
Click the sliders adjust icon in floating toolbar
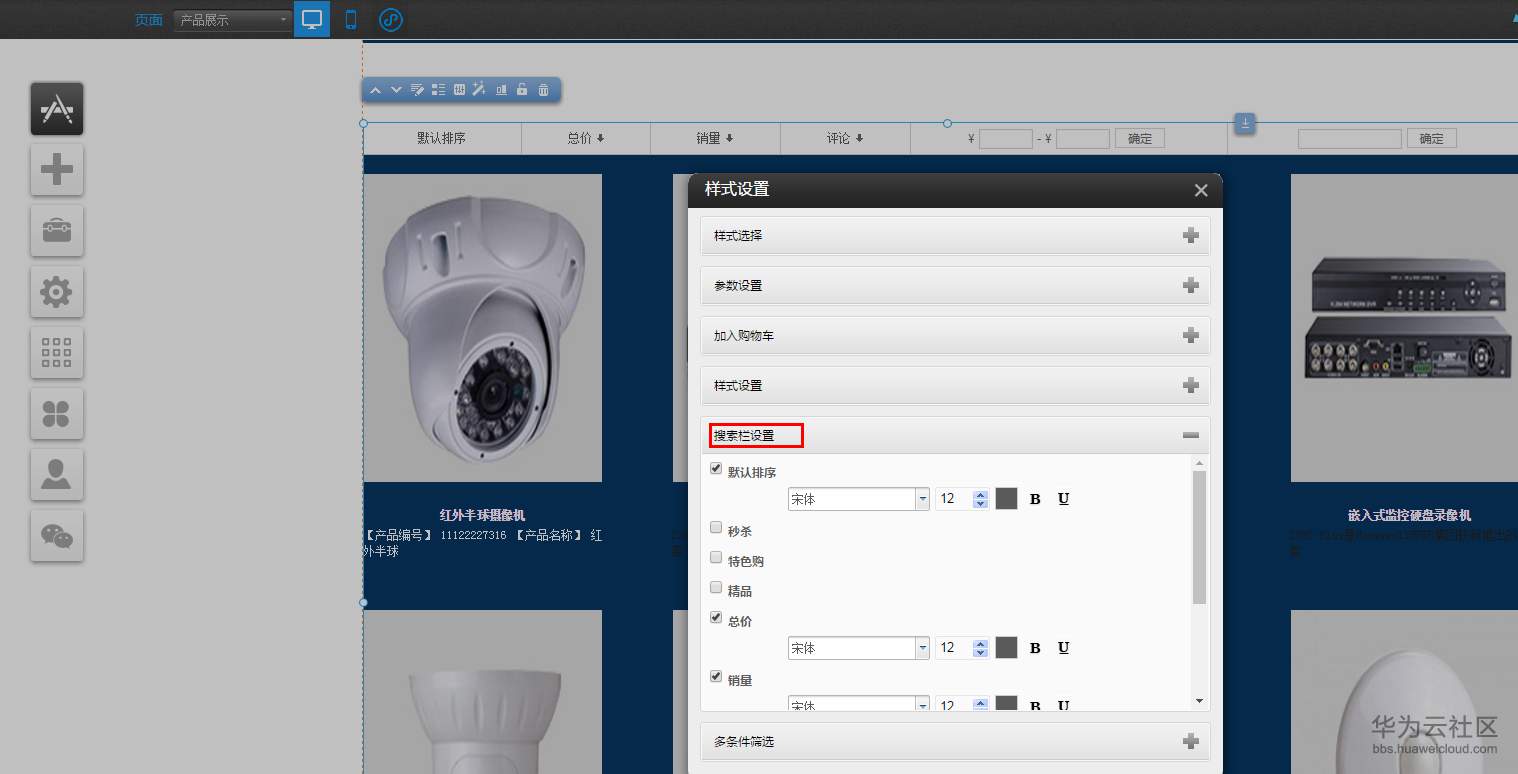coord(459,90)
